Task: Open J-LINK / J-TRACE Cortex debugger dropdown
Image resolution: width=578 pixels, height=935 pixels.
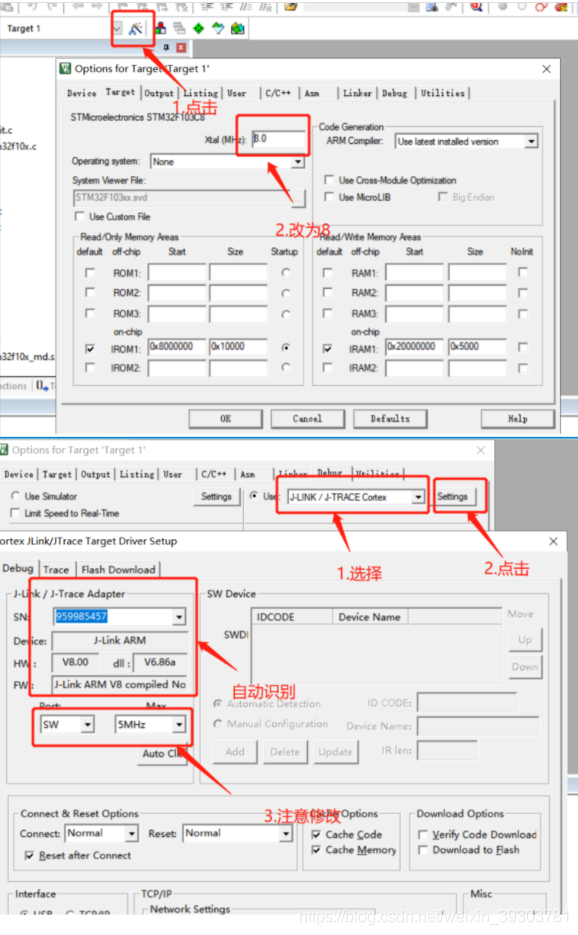Action: (418, 497)
